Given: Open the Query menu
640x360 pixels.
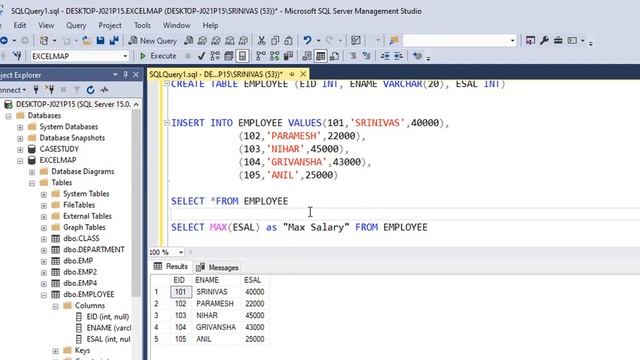Looking at the screenshot, I should [76, 25].
